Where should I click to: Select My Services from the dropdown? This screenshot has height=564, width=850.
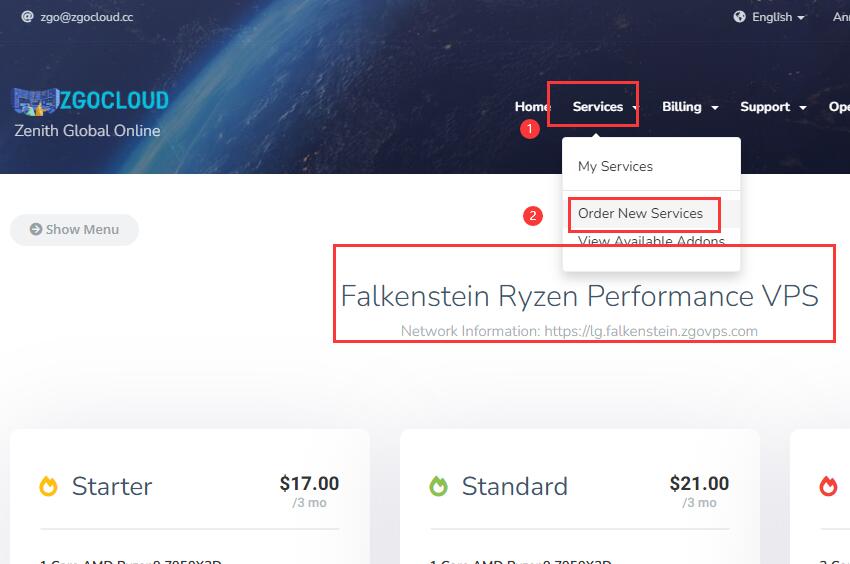coord(615,166)
